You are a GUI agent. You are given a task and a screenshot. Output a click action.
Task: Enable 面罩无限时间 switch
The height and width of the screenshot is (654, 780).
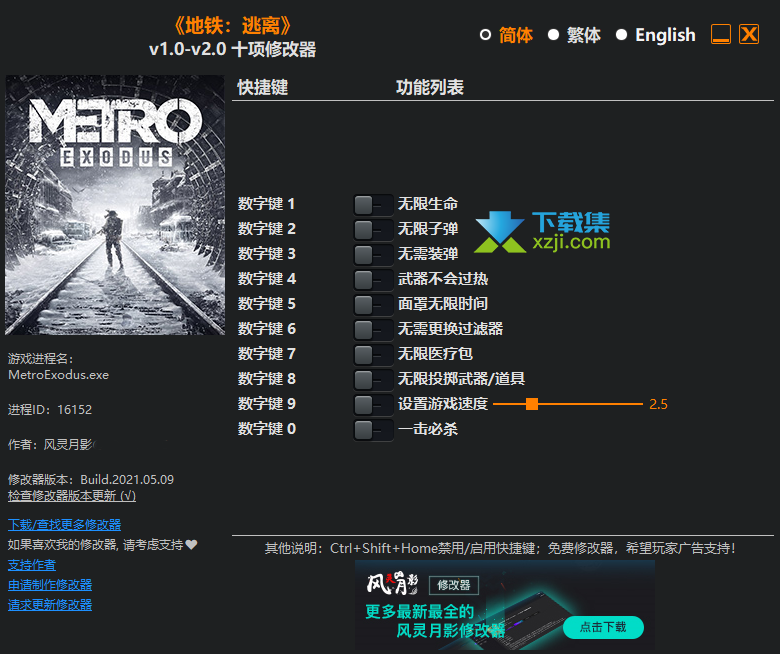373,304
